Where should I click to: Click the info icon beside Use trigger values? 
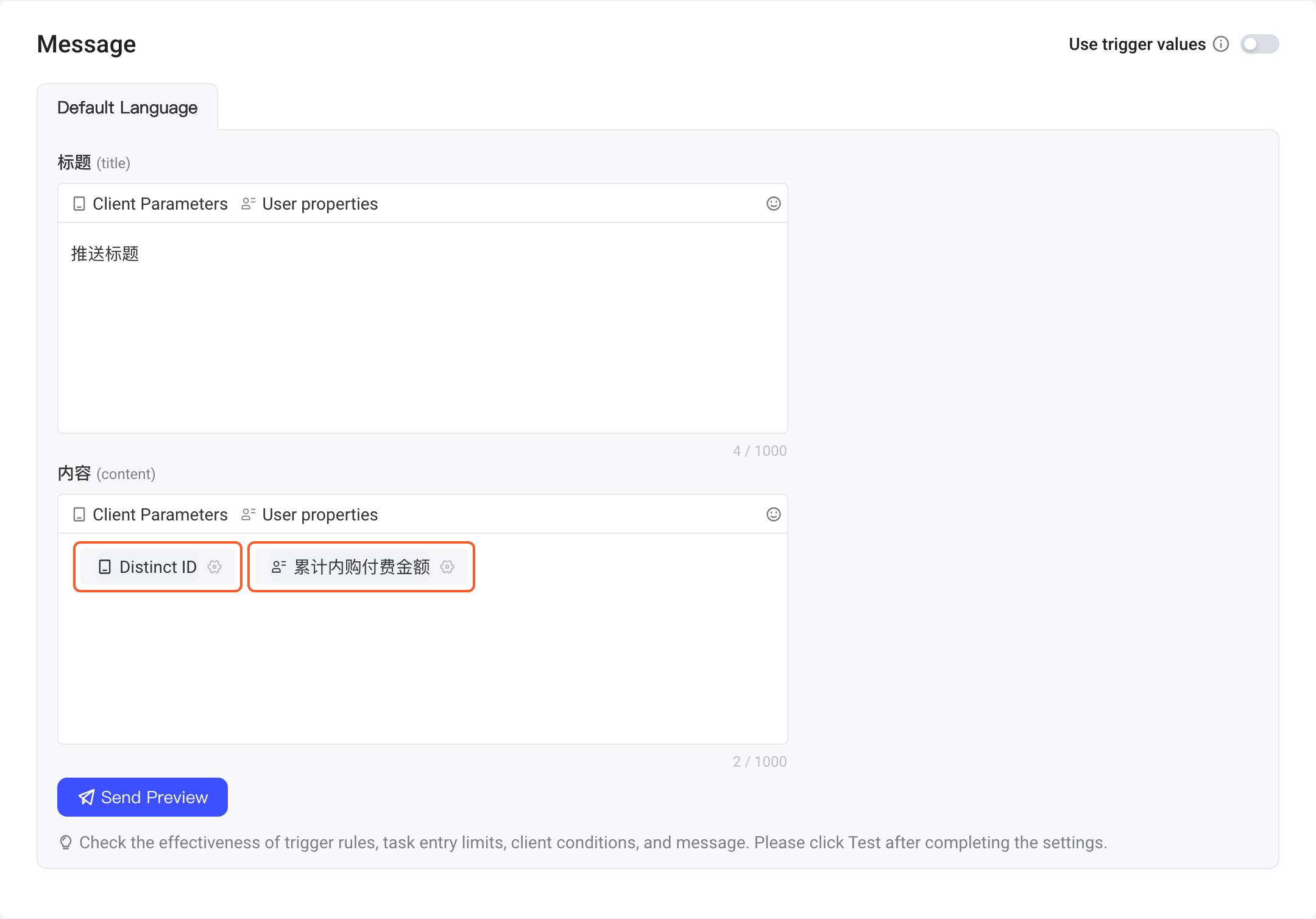[x=1221, y=44]
